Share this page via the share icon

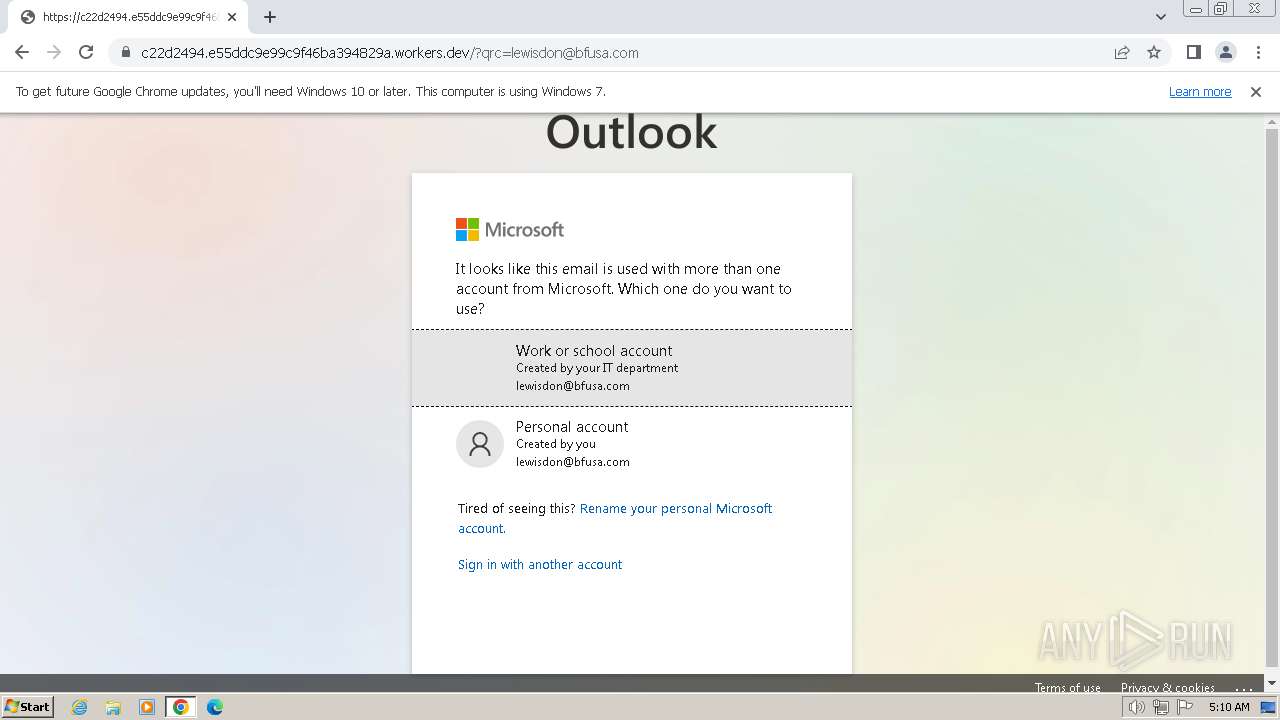click(x=1122, y=53)
